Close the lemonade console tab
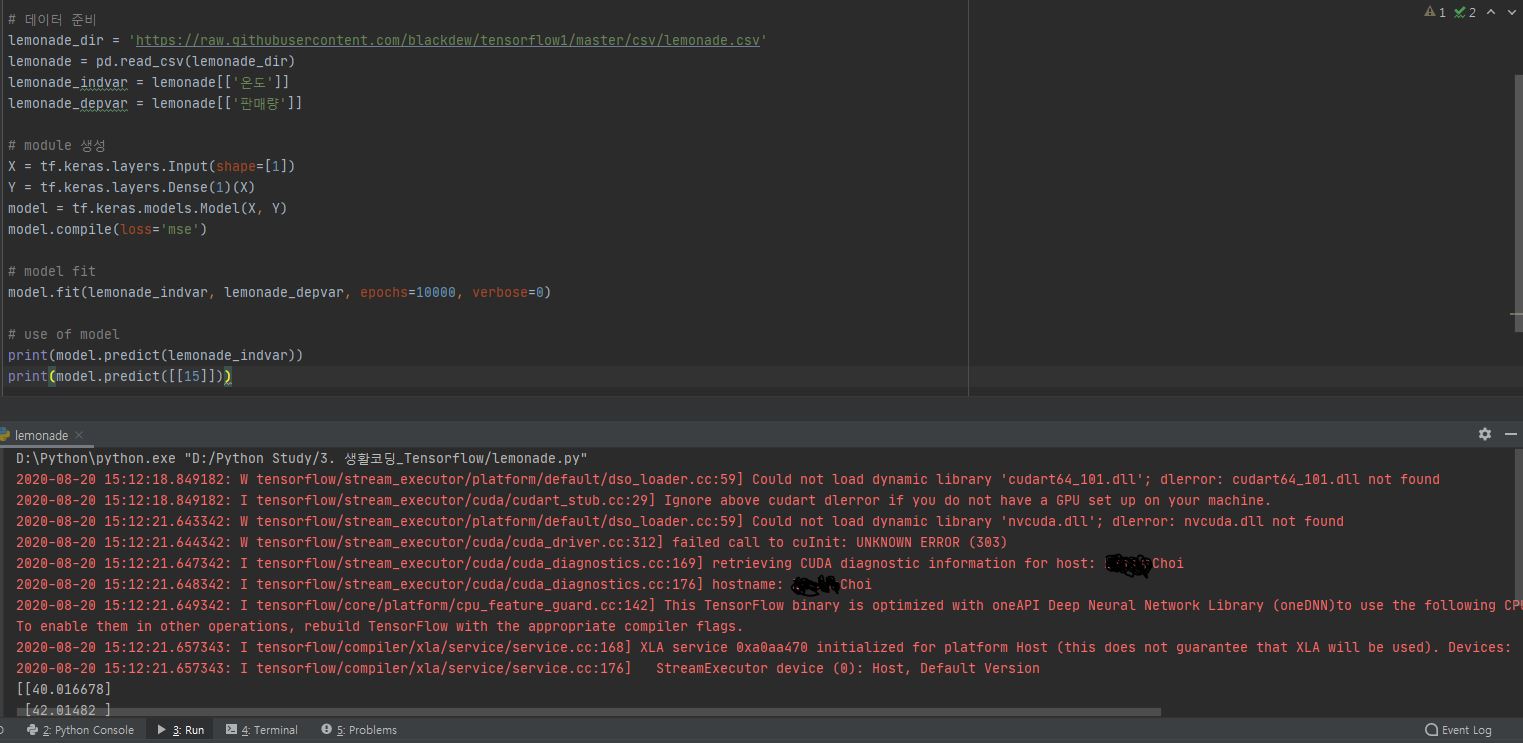 click(x=78, y=435)
